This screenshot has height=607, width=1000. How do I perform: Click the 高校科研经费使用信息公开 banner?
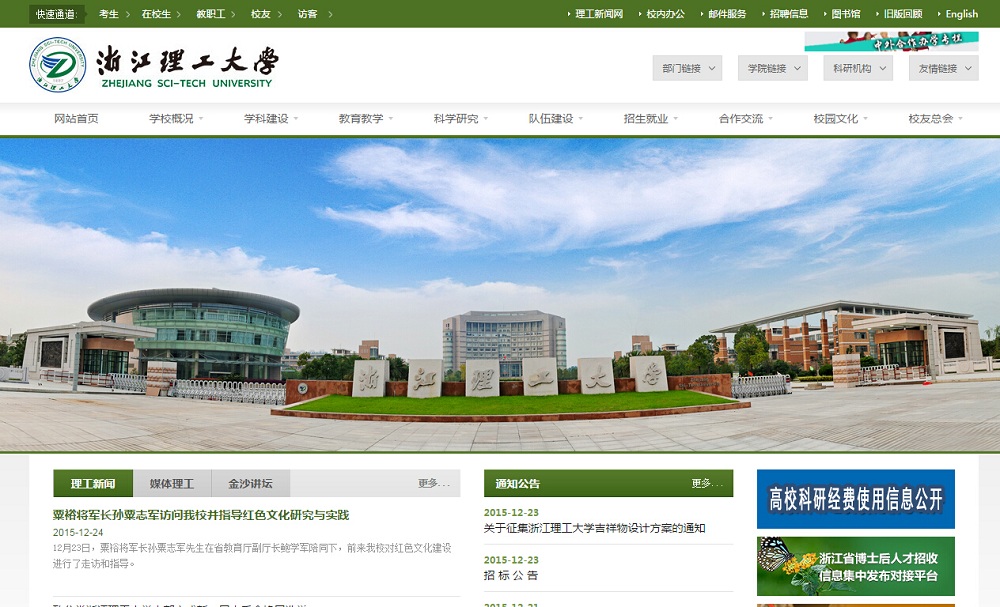pyautogui.click(x=856, y=499)
